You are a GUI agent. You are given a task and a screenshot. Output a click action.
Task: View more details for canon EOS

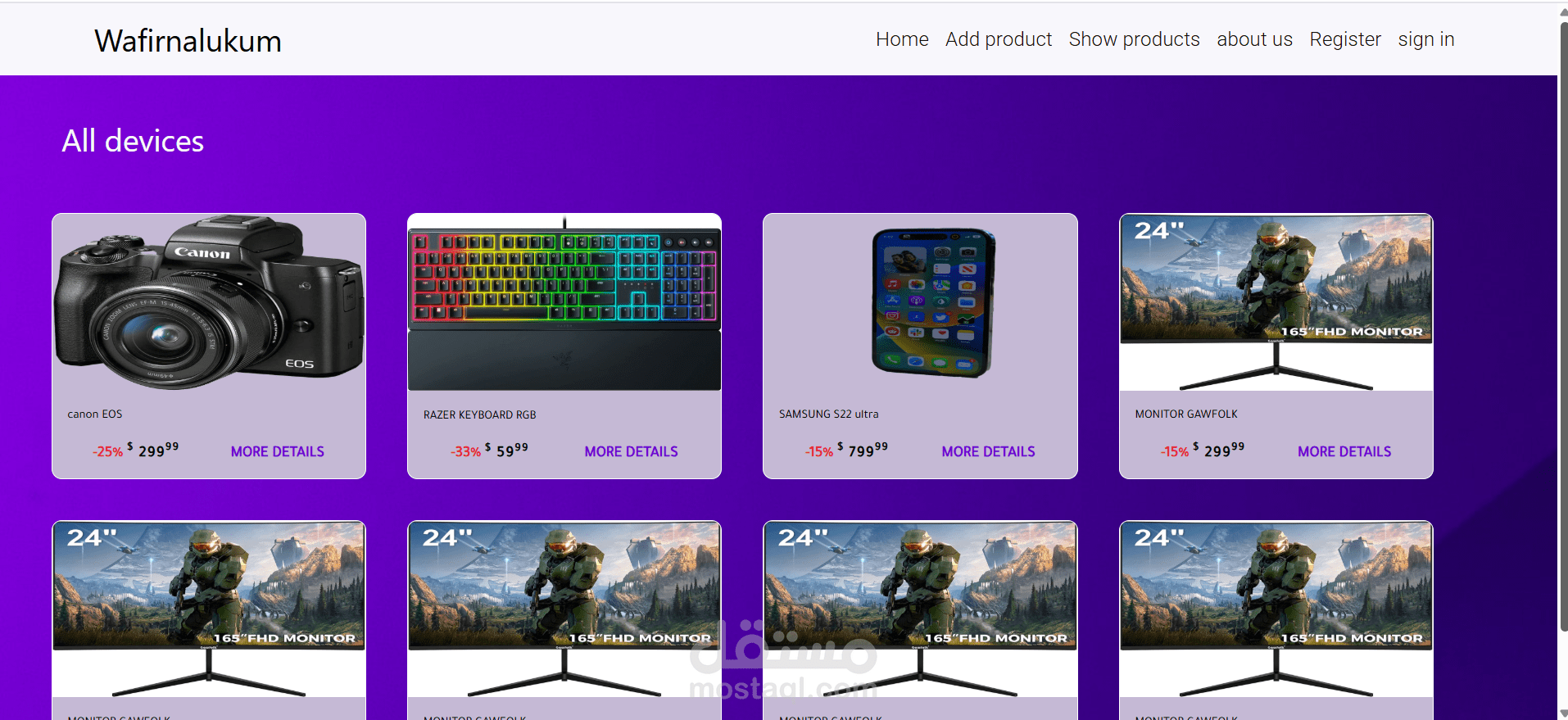click(x=278, y=451)
